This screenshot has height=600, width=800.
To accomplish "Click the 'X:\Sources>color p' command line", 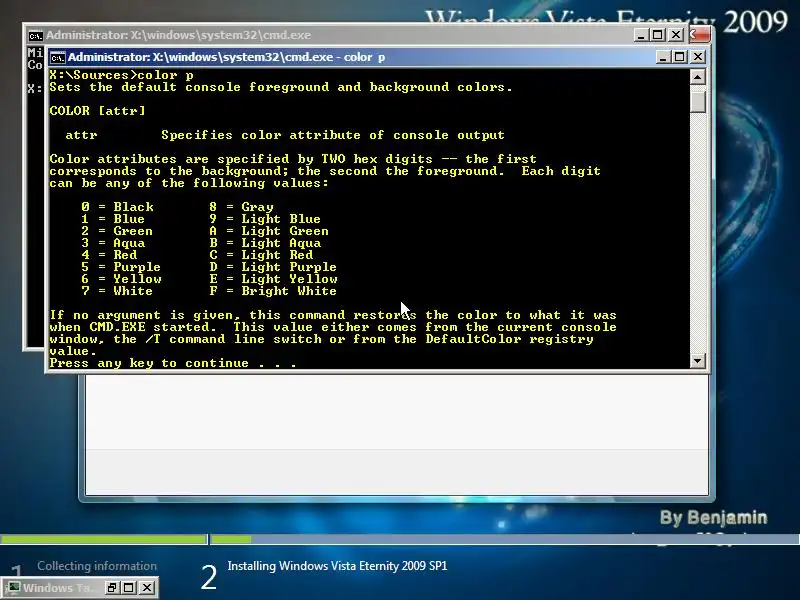I will 121,75.
